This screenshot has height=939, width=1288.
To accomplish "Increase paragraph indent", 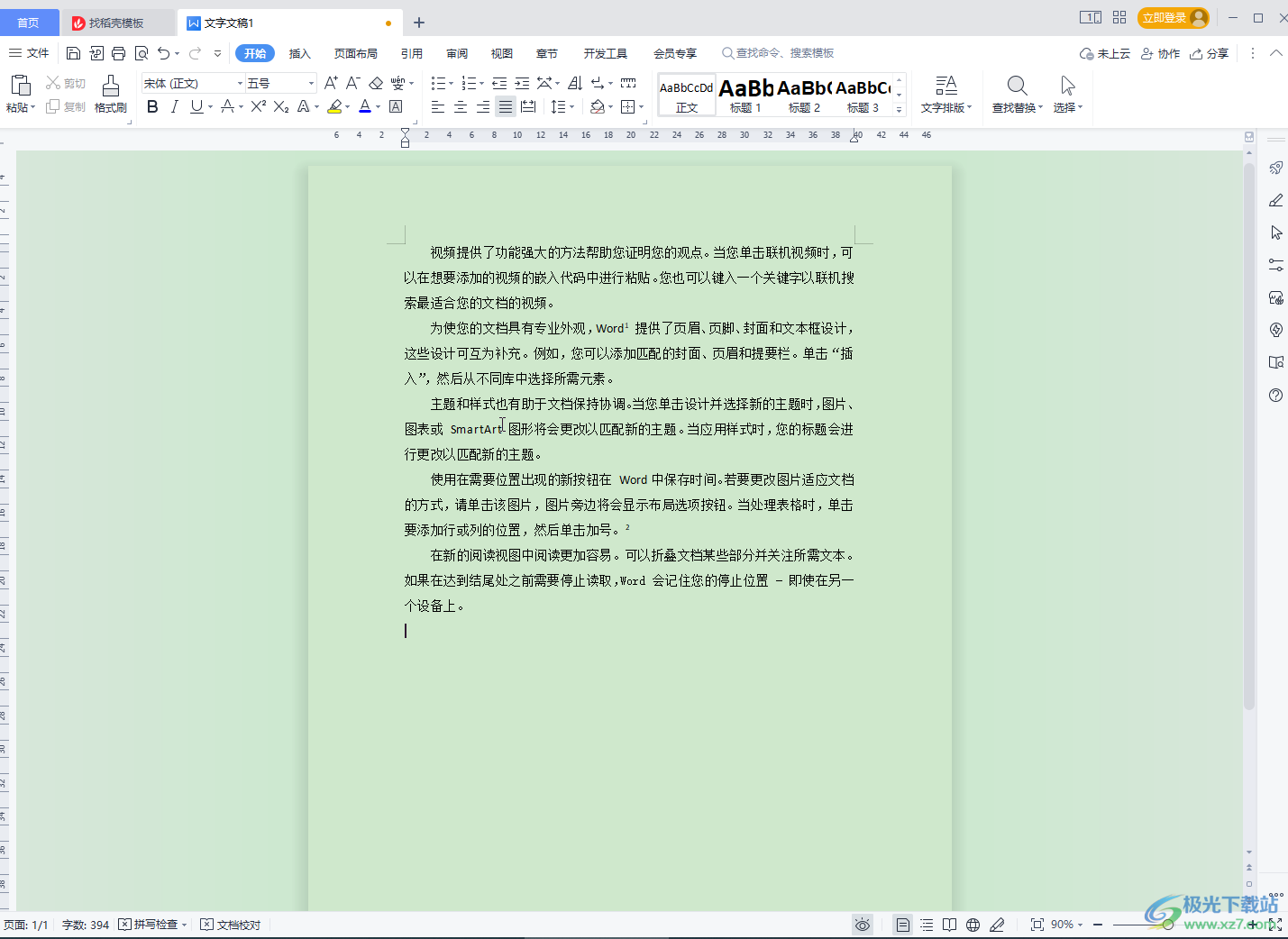I will (522, 83).
